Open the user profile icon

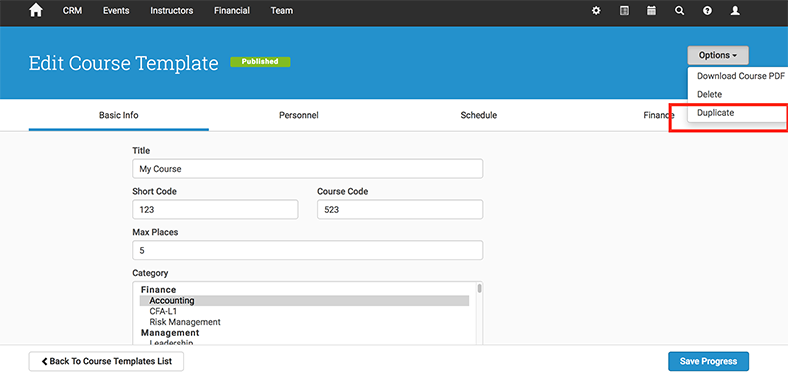click(x=735, y=11)
